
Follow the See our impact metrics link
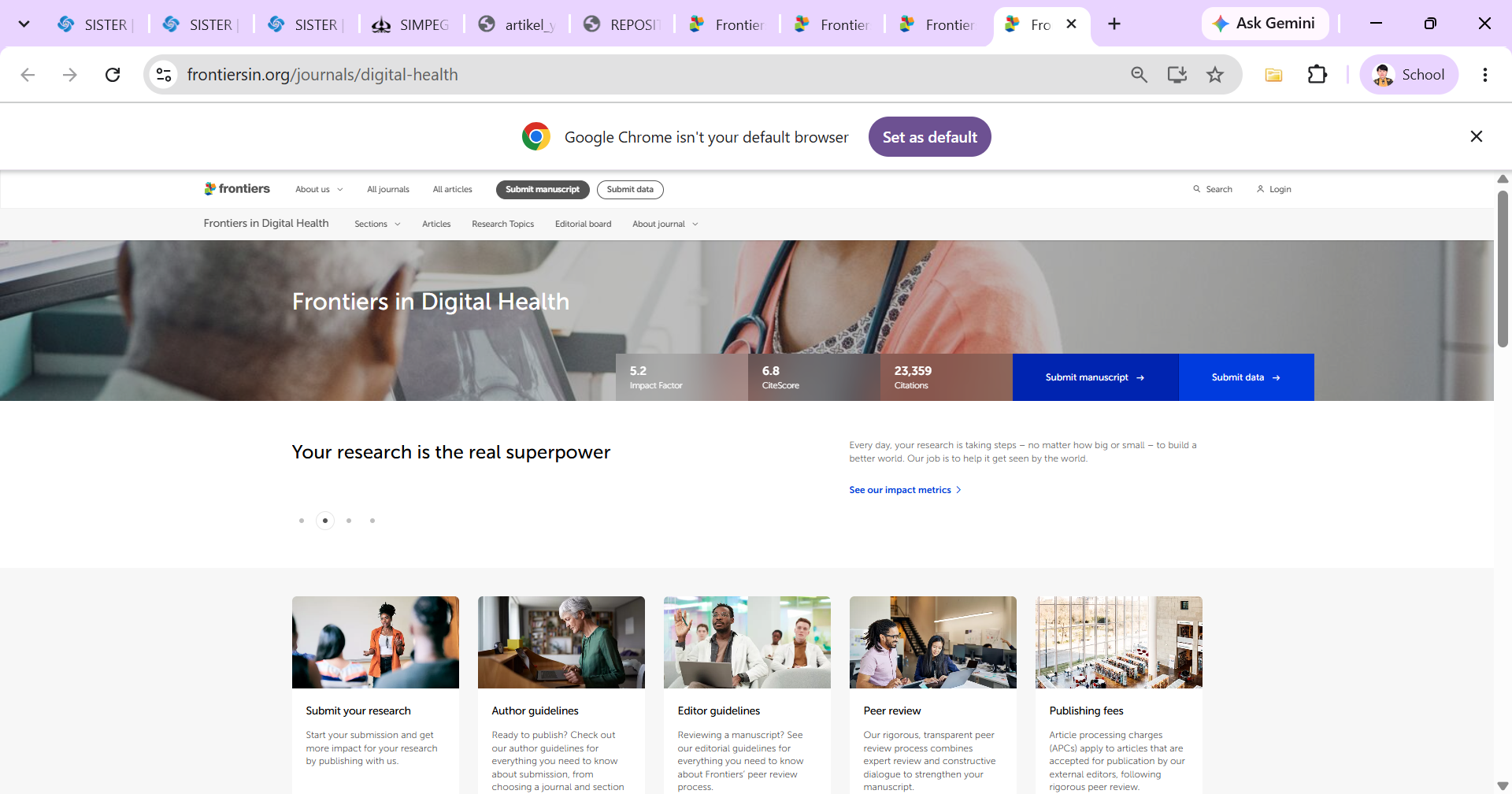(x=906, y=490)
